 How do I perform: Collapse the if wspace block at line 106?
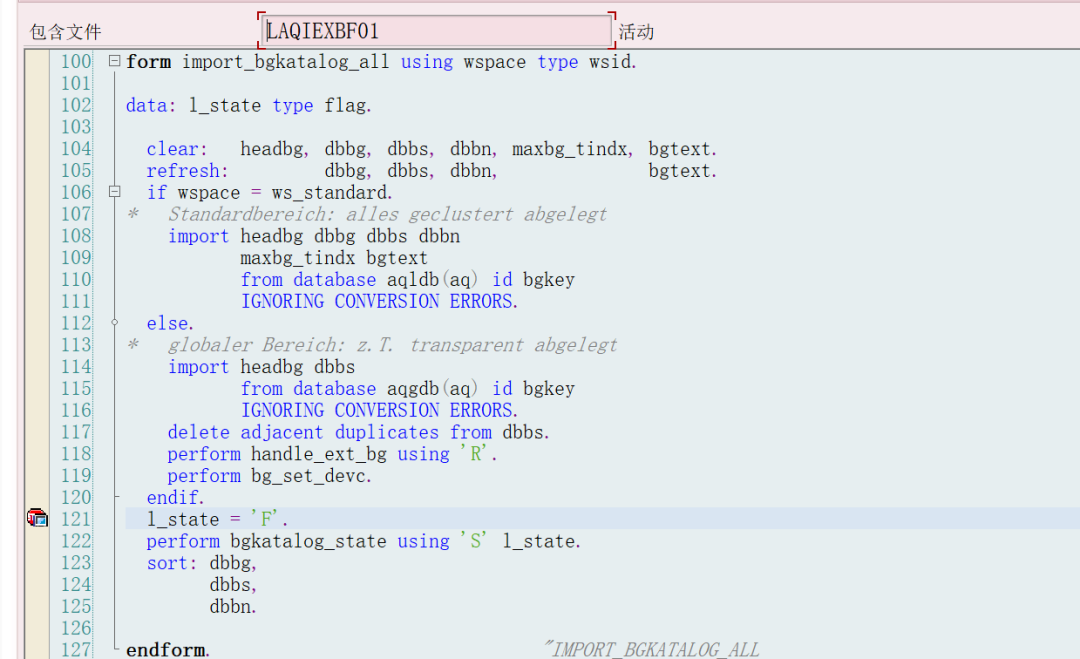[114, 192]
